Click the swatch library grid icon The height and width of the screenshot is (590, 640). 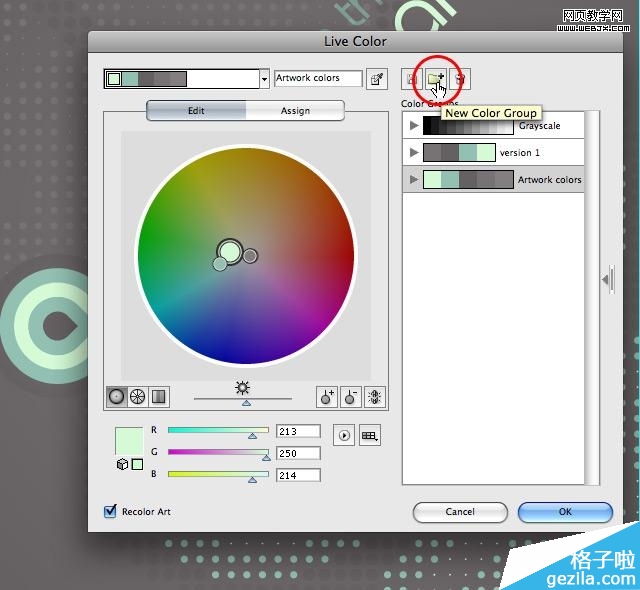coord(370,435)
